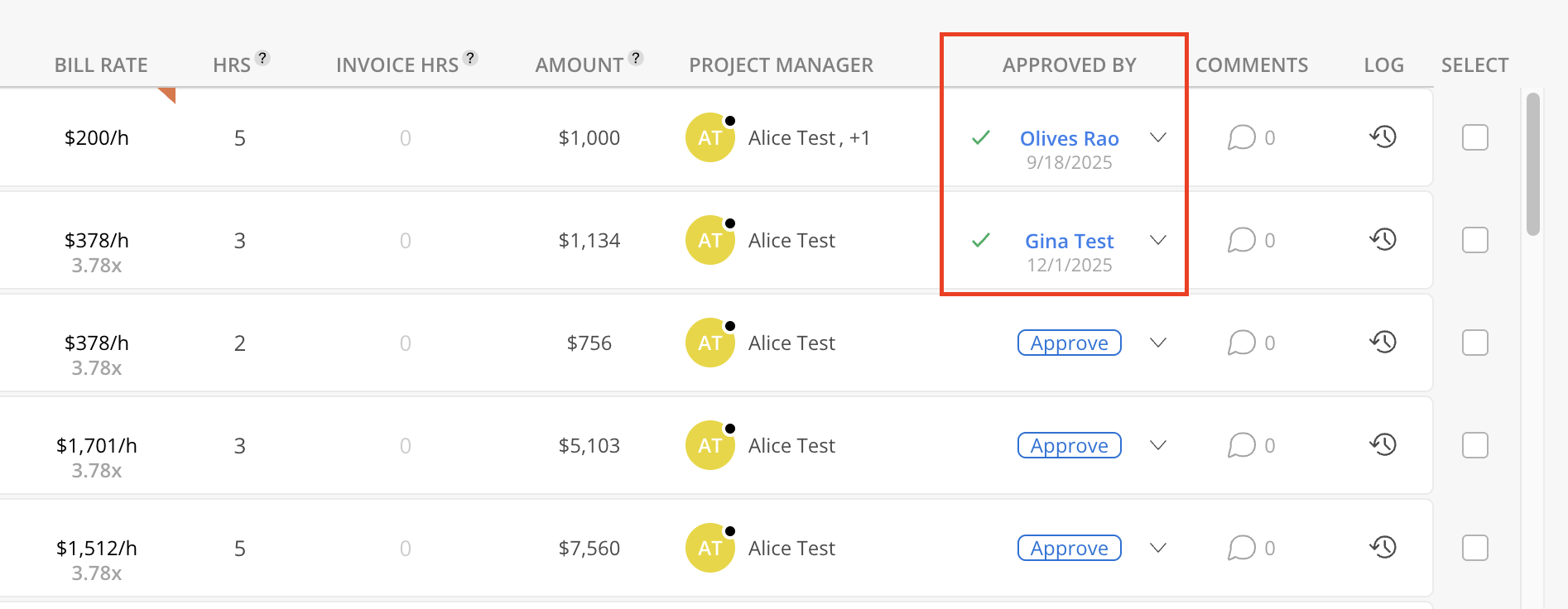This screenshot has height=609, width=1568.
Task: Click the vertical scrollbar thumb
Action: coord(1533,164)
